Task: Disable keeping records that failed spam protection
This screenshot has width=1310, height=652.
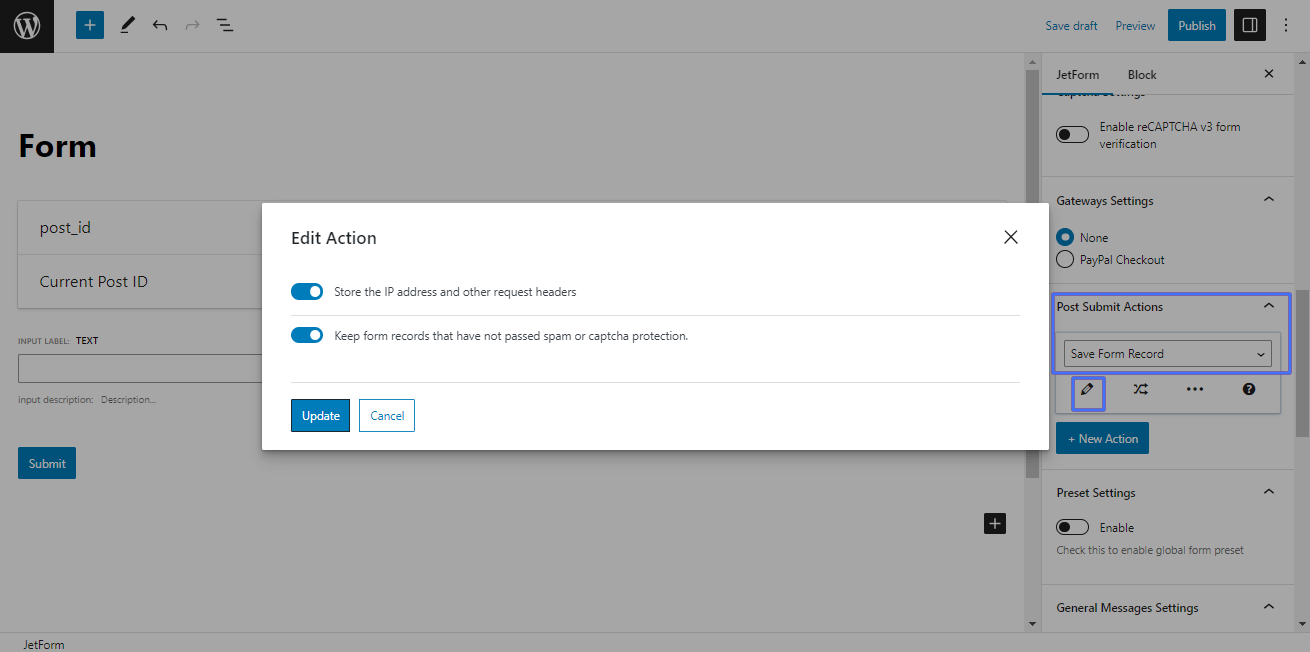Action: (x=307, y=335)
